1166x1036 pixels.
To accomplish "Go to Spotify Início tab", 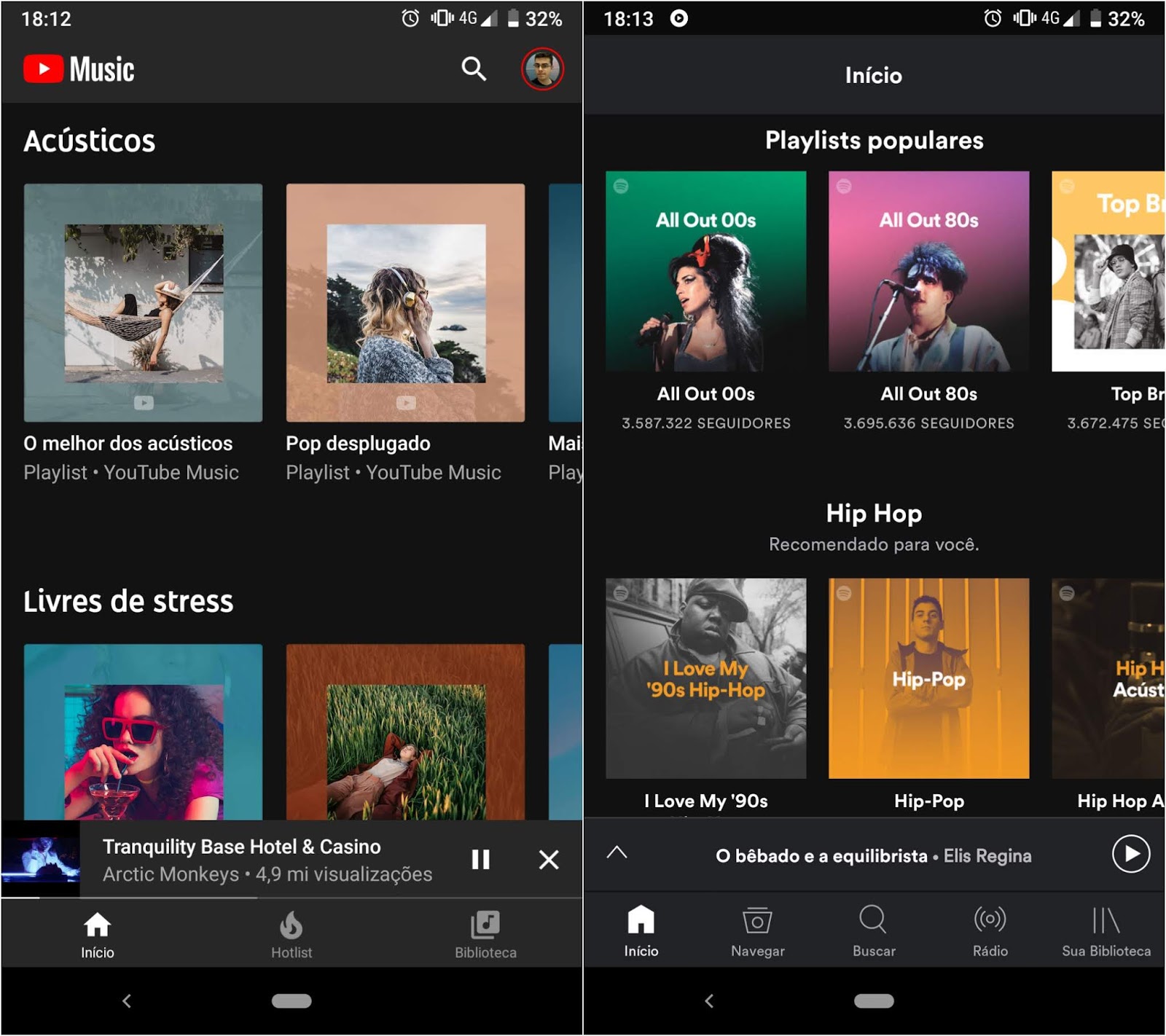I will (641, 931).
